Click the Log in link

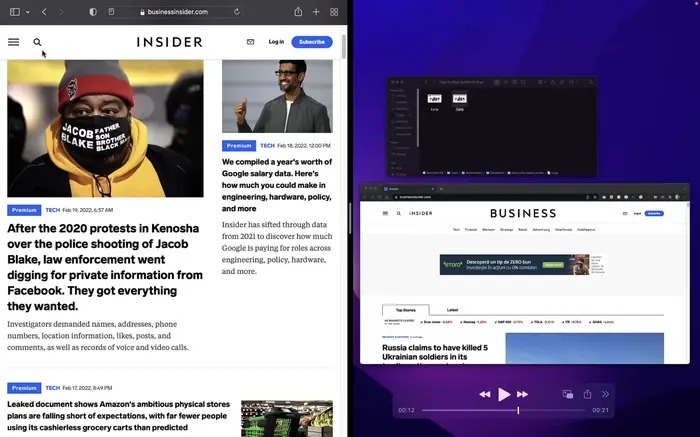click(x=276, y=42)
